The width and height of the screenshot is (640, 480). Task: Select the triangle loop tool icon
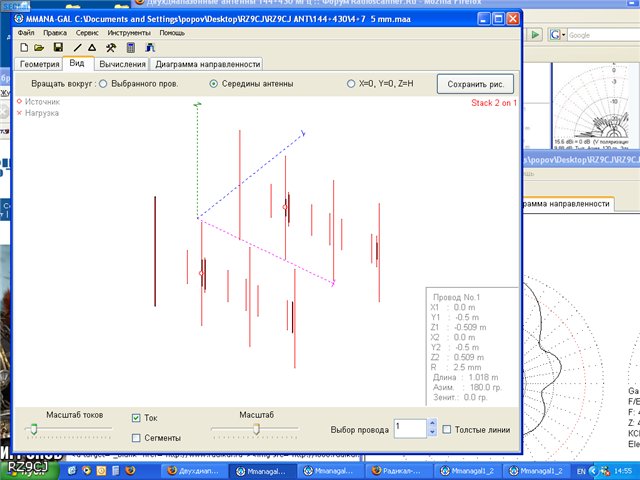pyautogui.click(x=92, y=48)
